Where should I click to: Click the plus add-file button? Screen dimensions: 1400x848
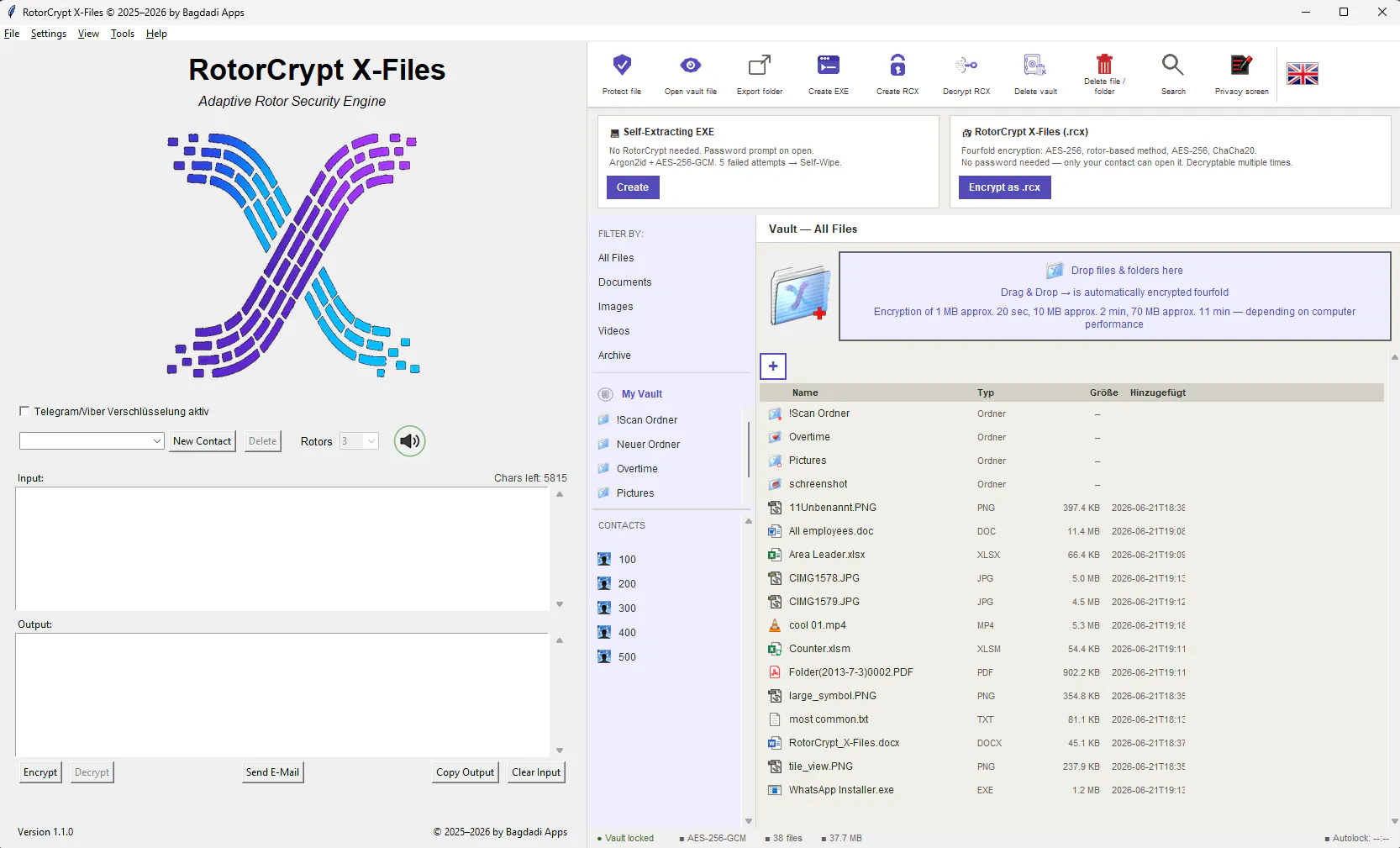pyautogui.click(x=773, y=366)
